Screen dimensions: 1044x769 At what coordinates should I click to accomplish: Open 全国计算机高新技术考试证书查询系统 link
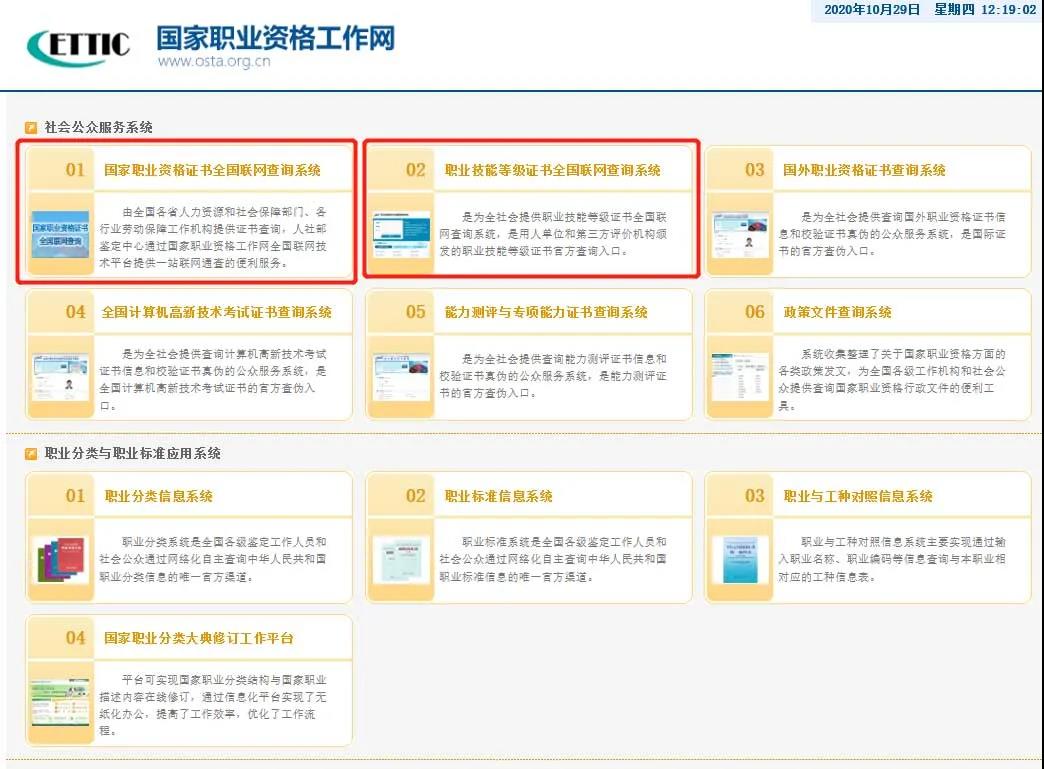pos(216,312)
